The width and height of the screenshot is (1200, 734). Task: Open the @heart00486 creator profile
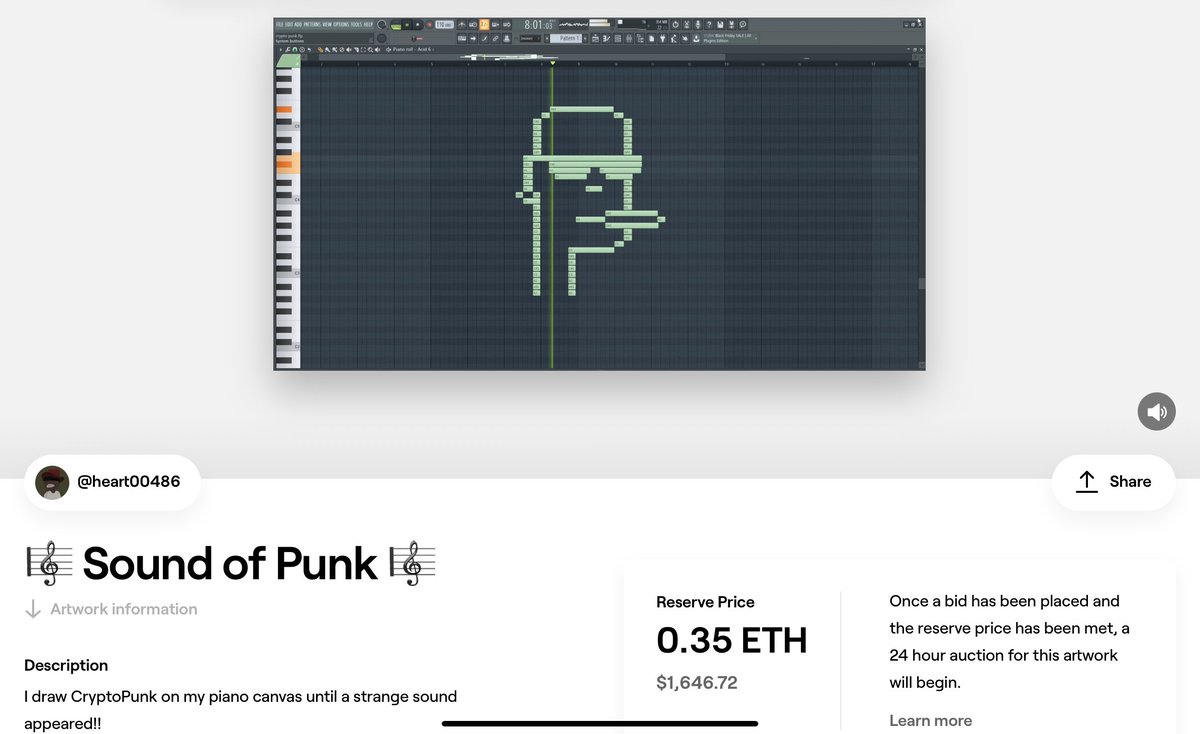pyautogui.click(x=112, y=482)
